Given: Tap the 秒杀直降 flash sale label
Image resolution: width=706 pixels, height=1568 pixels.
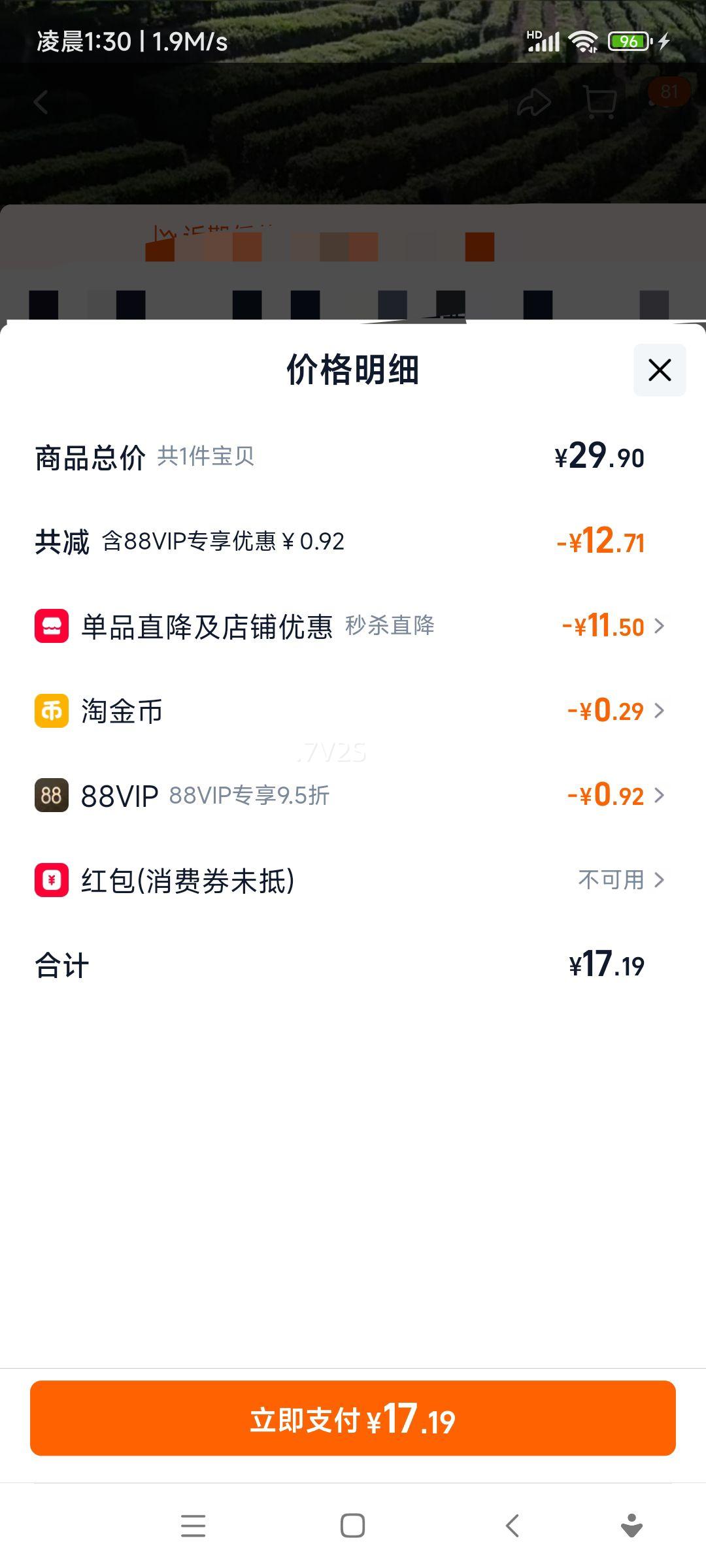Looking at the screenshot, I should (390, 626).
